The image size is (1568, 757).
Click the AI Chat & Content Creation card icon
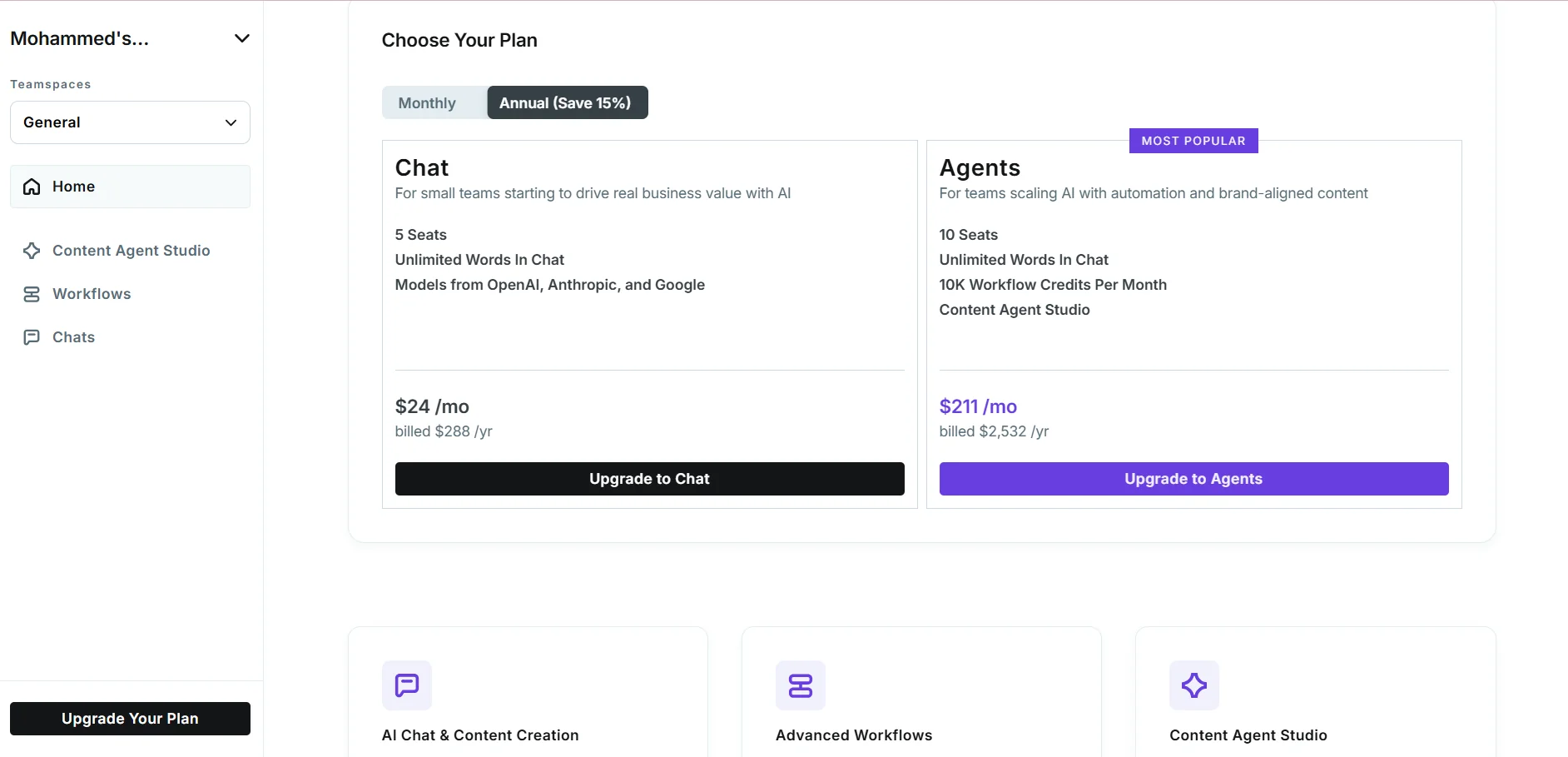click(406, 685)
